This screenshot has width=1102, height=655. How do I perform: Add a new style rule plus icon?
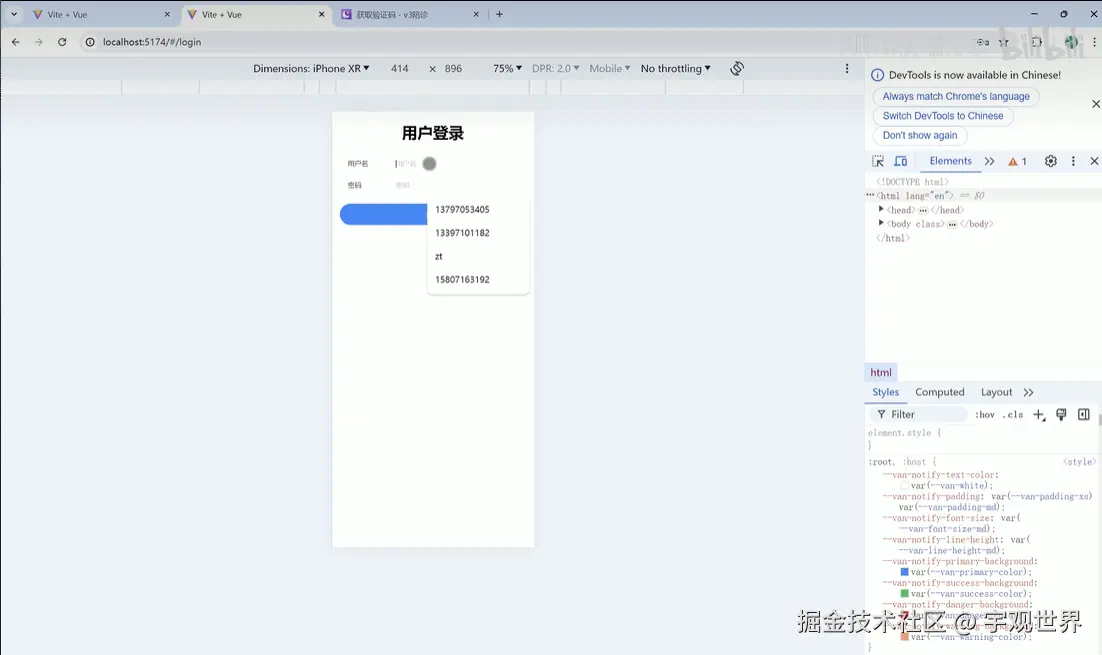(x=1039, y=415)
